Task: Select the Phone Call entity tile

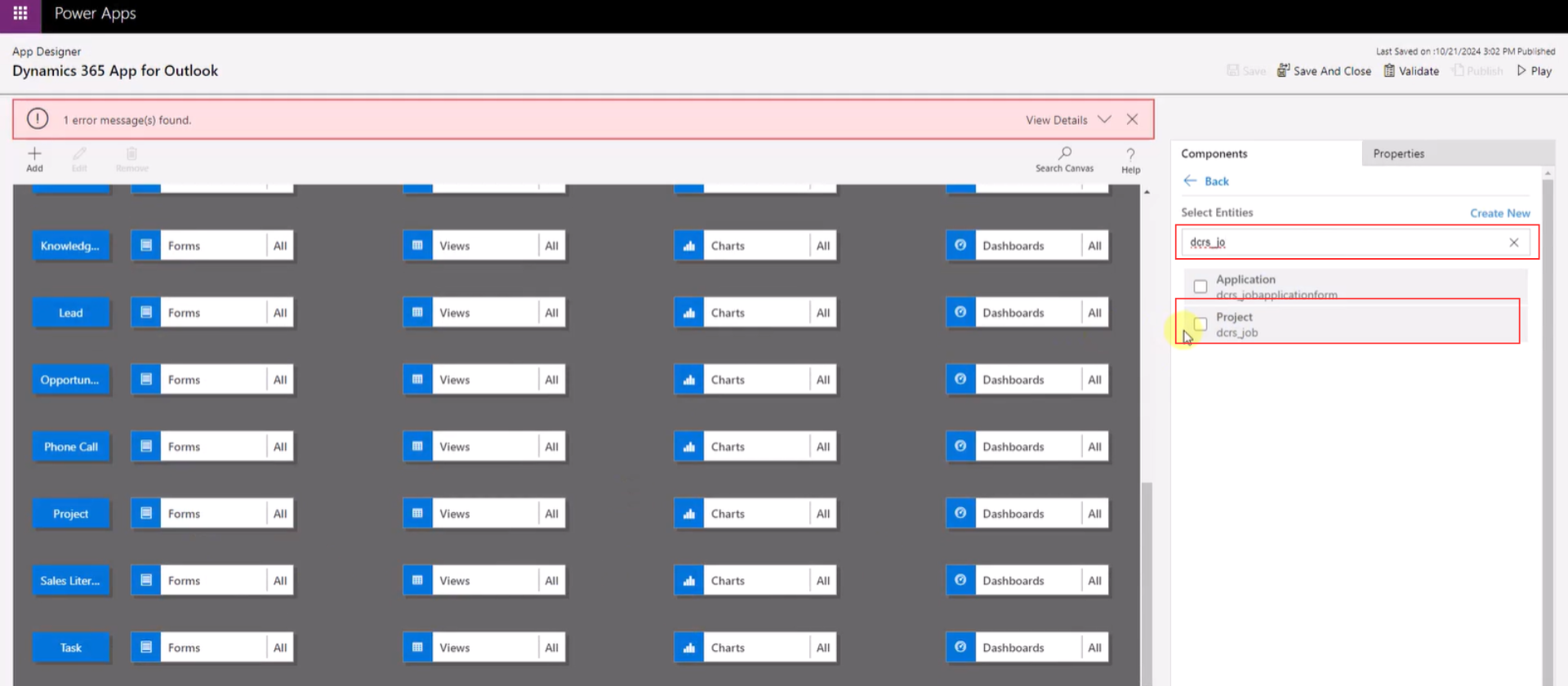Action: (70, 447)
